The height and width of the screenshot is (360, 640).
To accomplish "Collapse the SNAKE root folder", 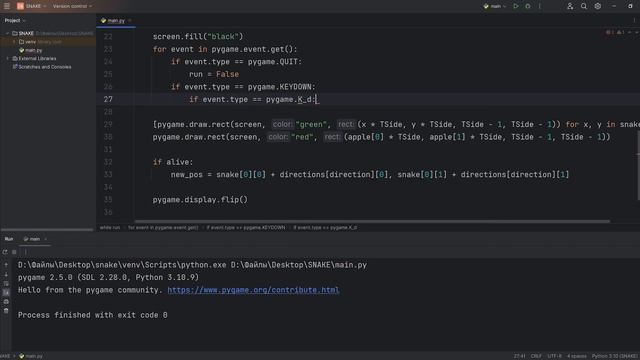I will [x=7, y=33].
